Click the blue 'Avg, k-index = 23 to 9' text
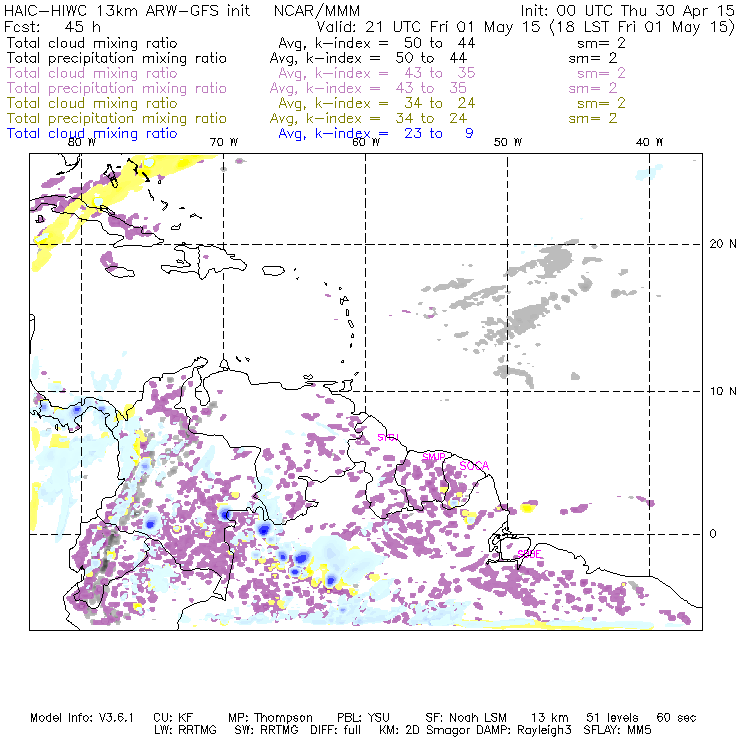 click(376, 134)
